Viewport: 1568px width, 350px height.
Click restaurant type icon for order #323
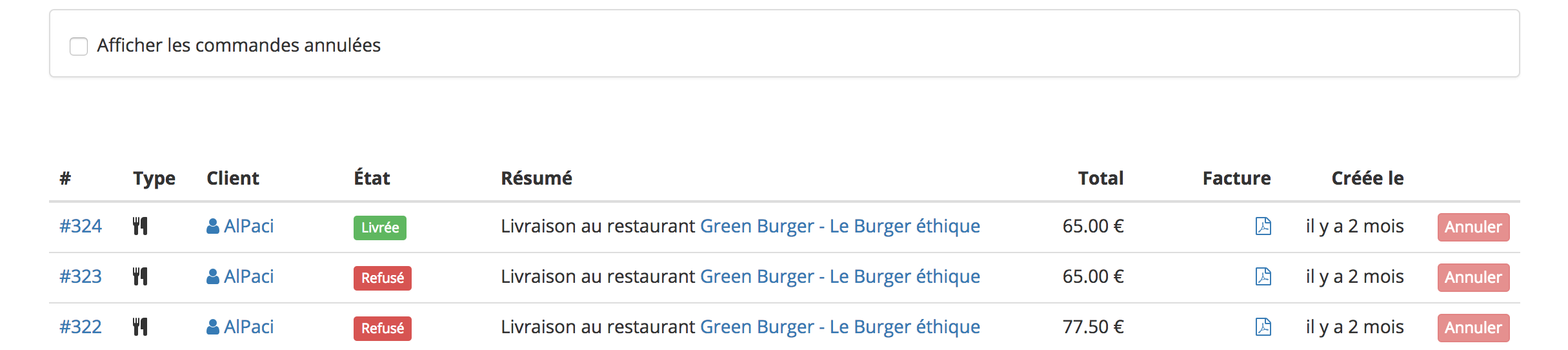coord(140,276)
